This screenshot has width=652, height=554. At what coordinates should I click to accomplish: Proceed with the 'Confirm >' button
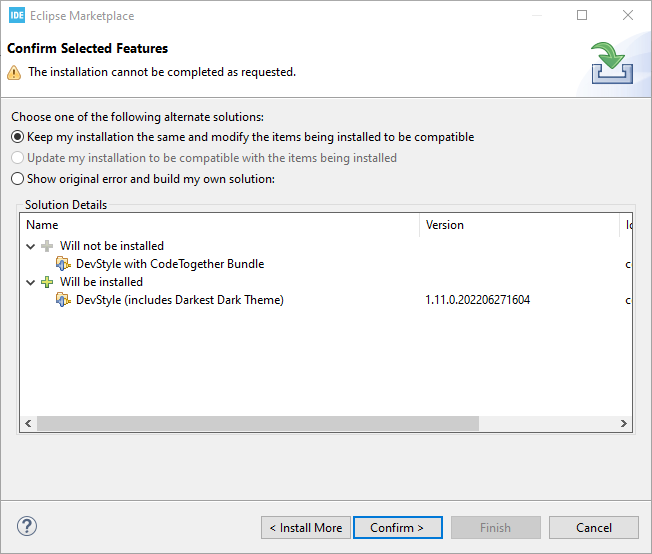point(398,528)
